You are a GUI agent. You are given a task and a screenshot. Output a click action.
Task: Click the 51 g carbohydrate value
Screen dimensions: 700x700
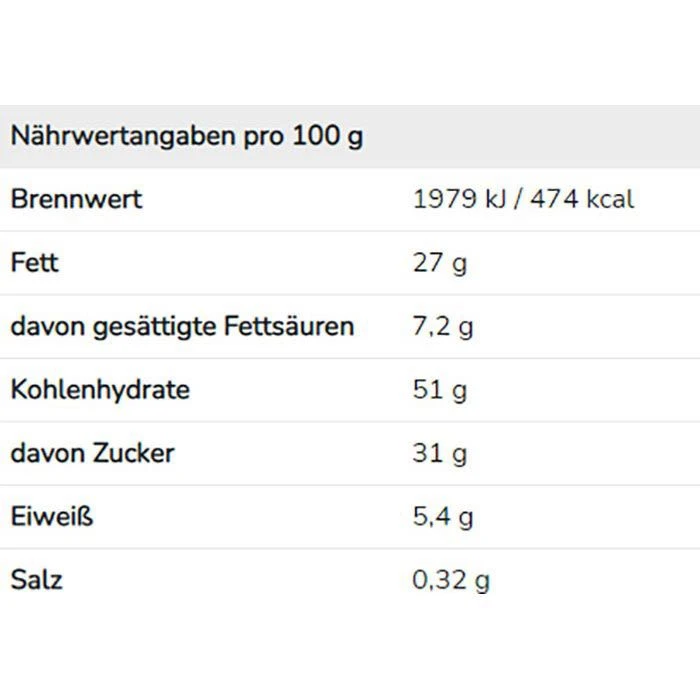pyautogui.click(x=440, y=389)
